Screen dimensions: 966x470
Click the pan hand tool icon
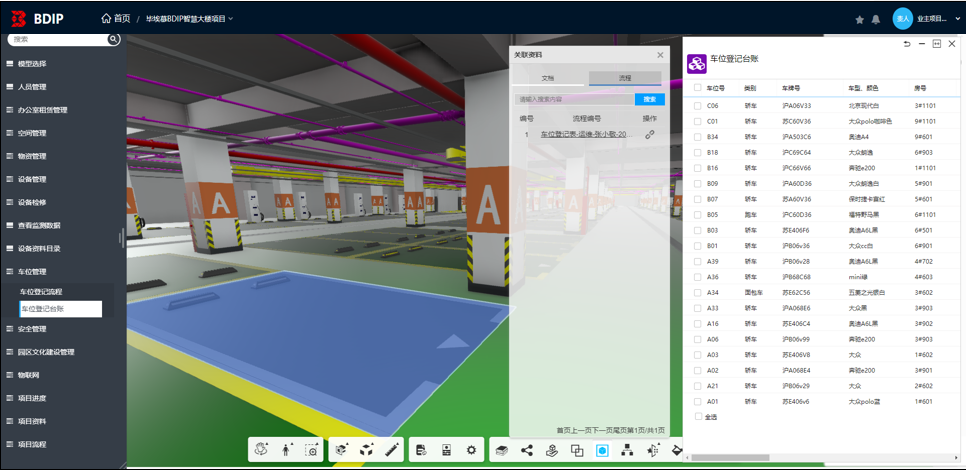coord(263,450)
